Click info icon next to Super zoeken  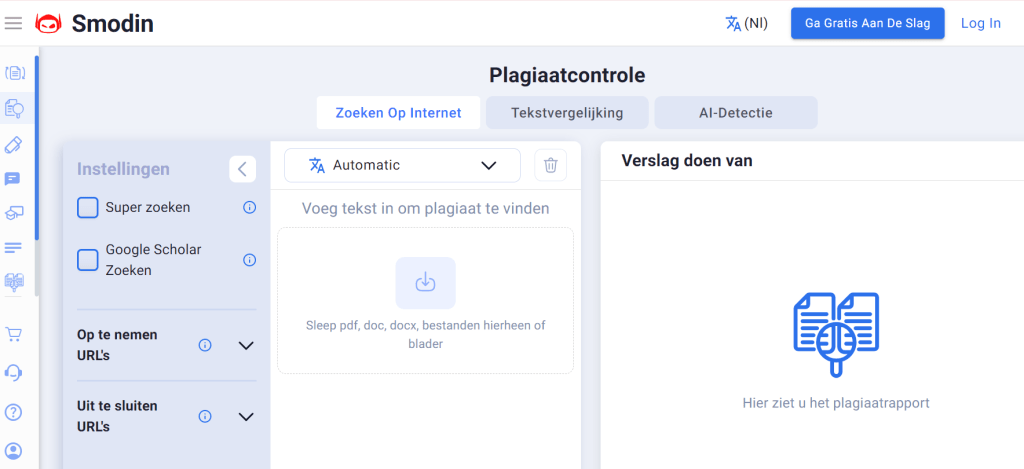pyautogui.click(x=249, y=208)
